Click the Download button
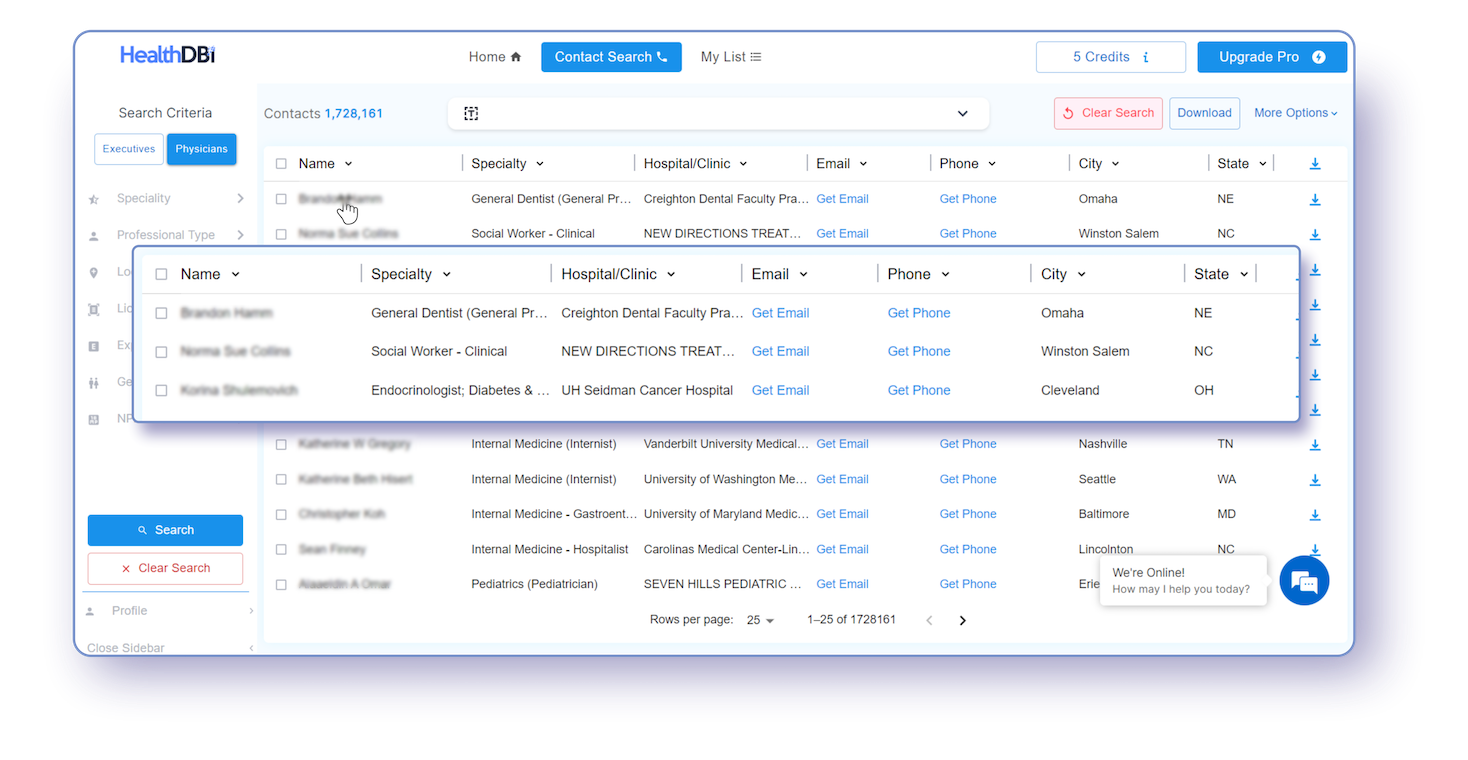This screenshot has height=760, width=1468. point(1204,113)
